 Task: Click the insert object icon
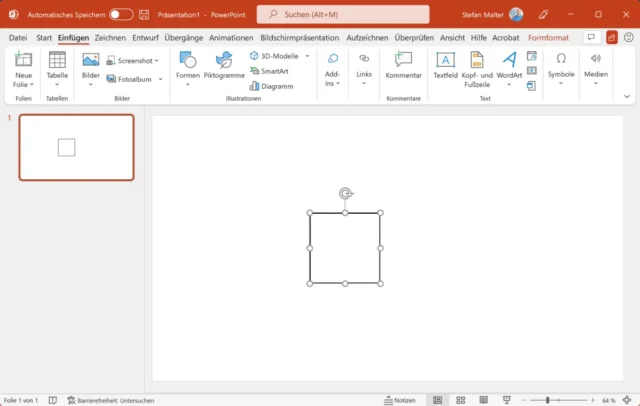tap(531, 86)
